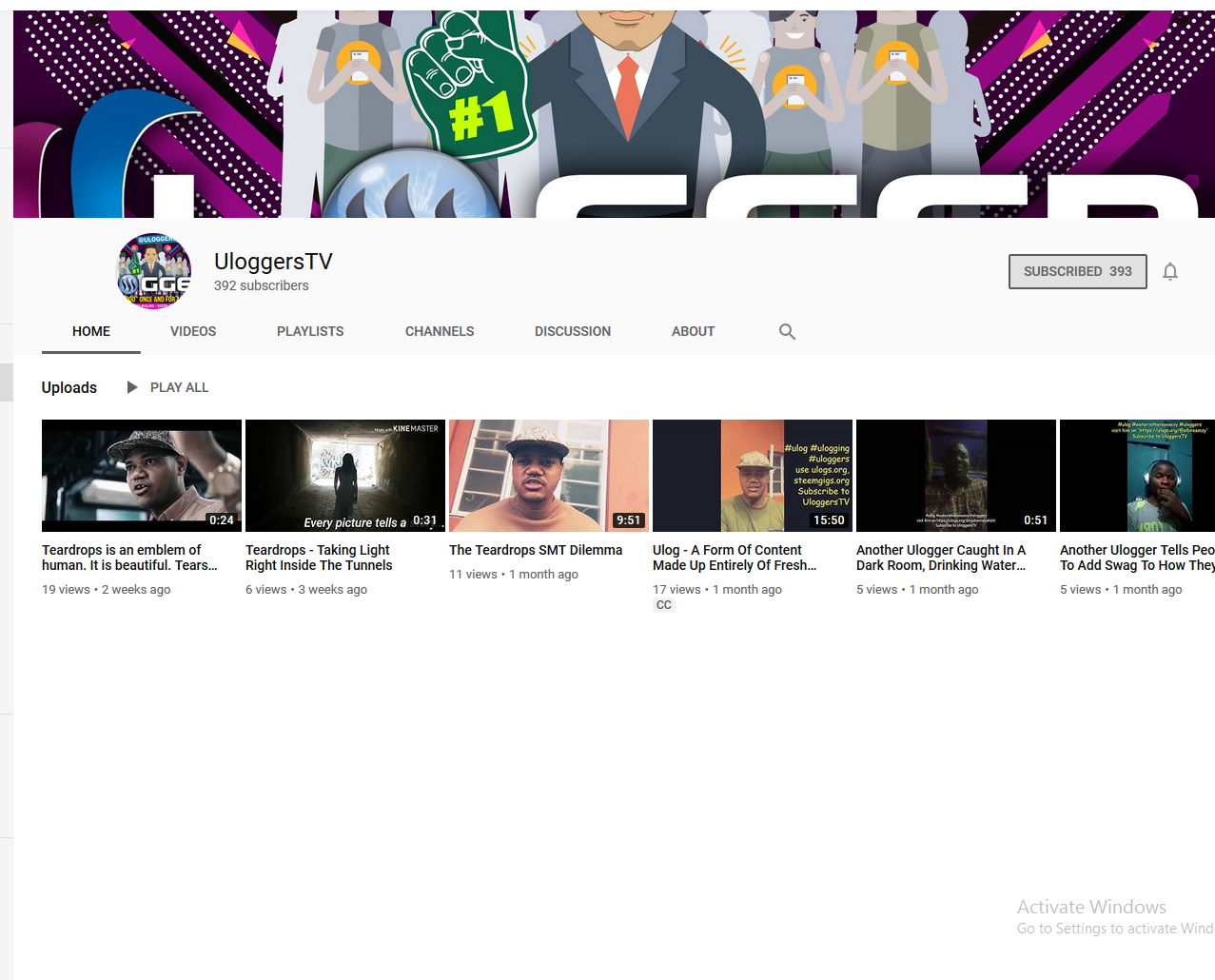Screen dimensions: 1215x980
Task: Open 'Ulog - A Form Of Content' title
Action: tap(735, 558)
